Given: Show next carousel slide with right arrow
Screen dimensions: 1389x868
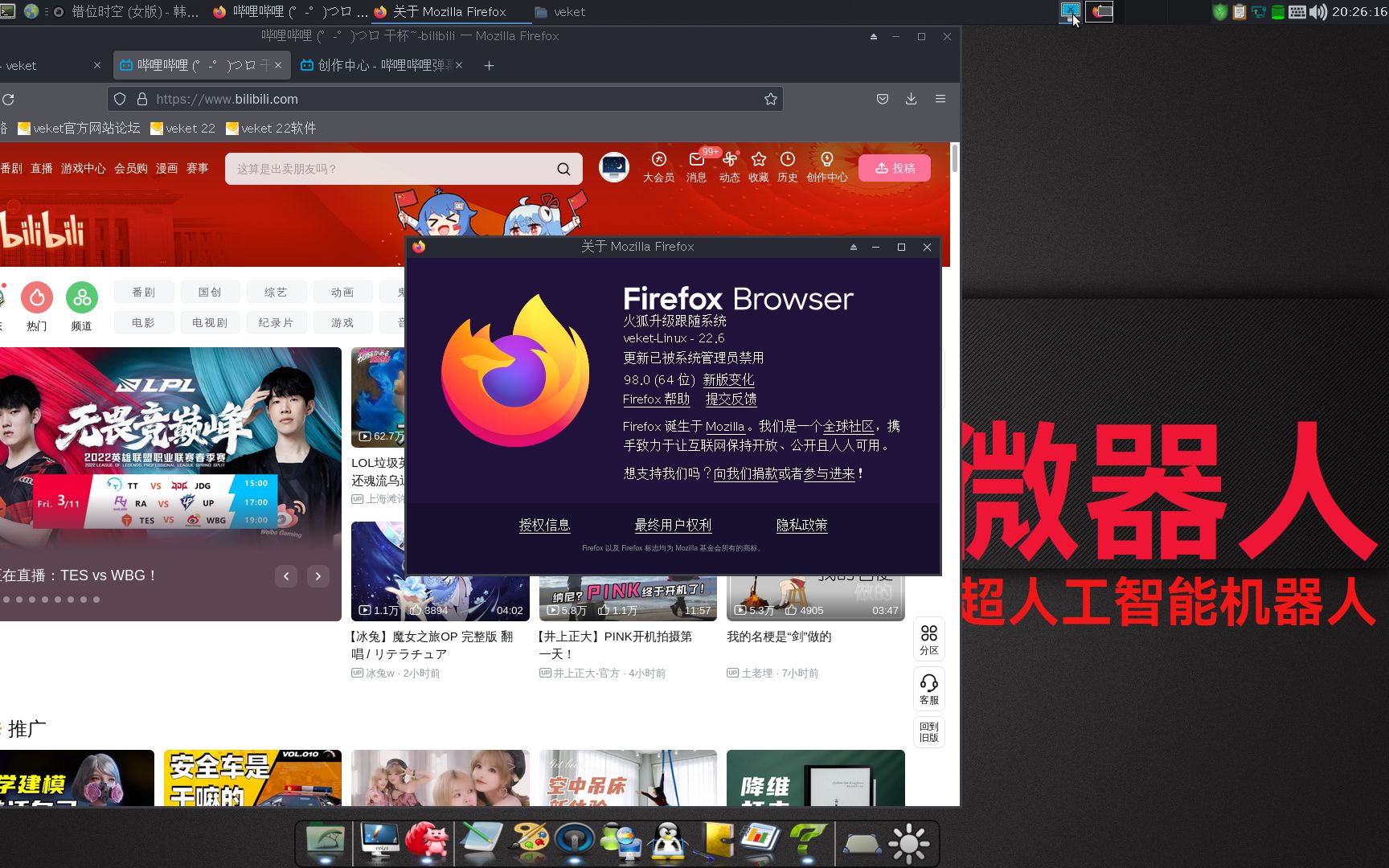Looking at the screenshot, I should coord(318,575).
